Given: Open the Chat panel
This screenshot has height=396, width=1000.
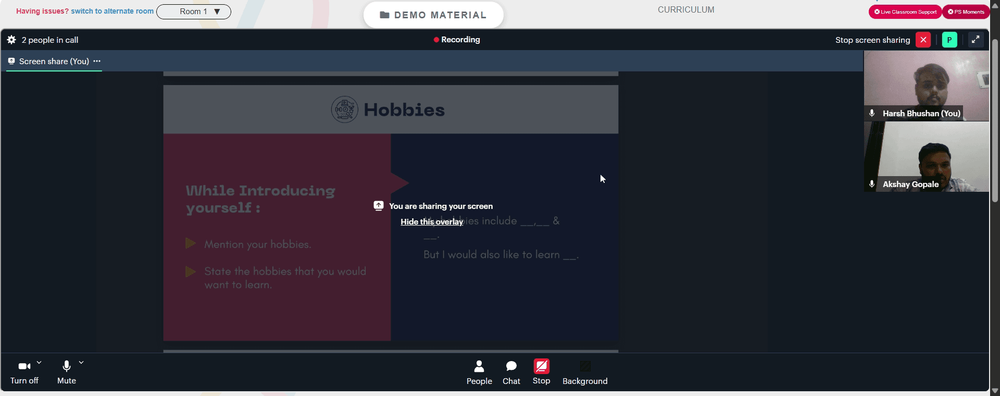Looking at the screenshot, I should pos(511,372).
